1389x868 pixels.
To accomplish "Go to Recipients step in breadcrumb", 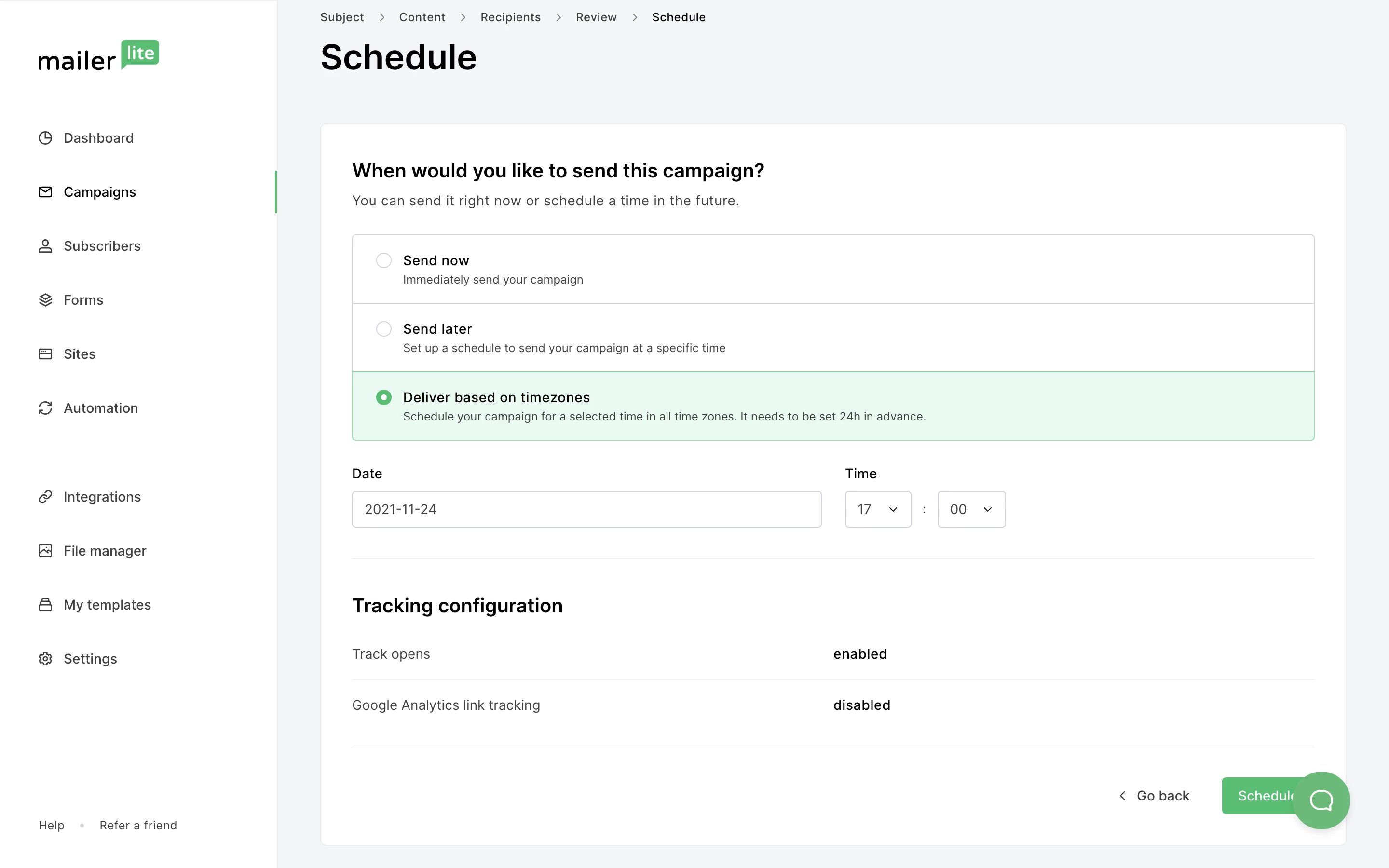I will (x=510, y=17).
